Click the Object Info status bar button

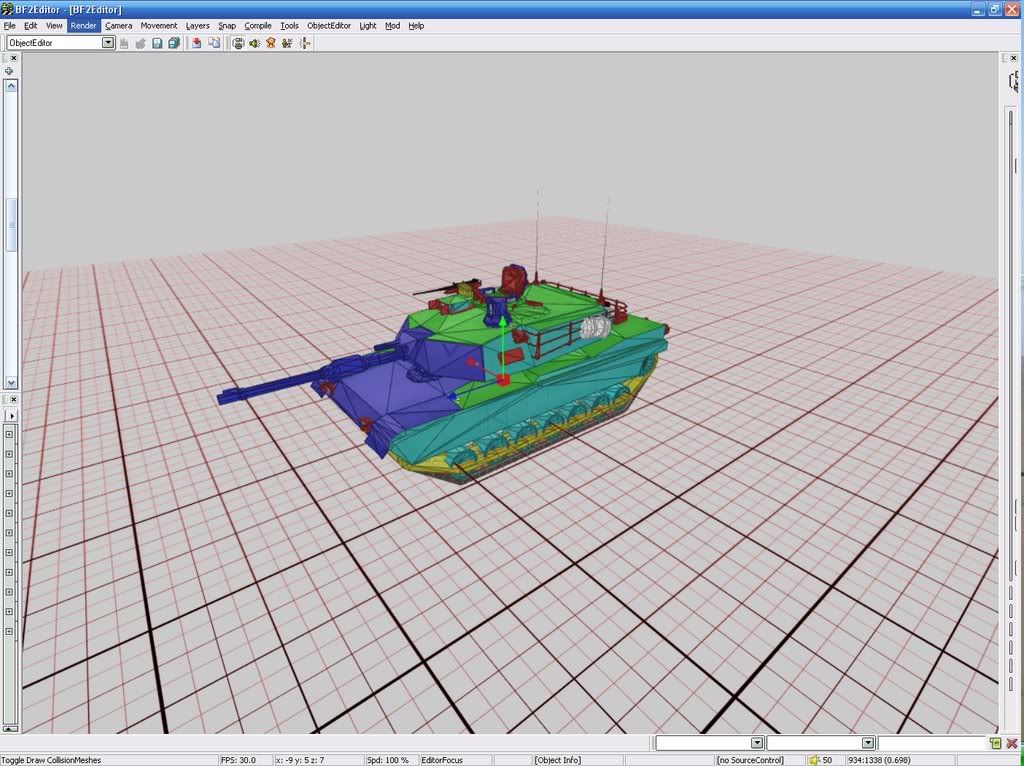[x=558, y=760]
